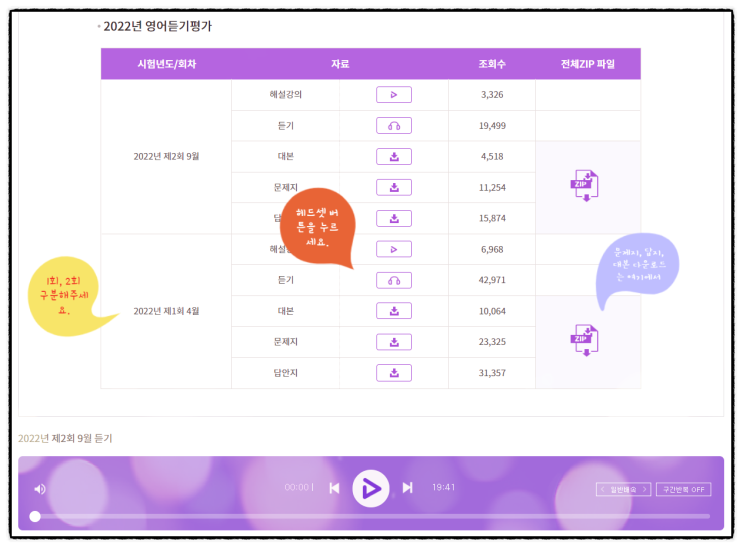Skip to previous track in audio player
Screen dimensions: 743x548
click(x=334, y=488)
